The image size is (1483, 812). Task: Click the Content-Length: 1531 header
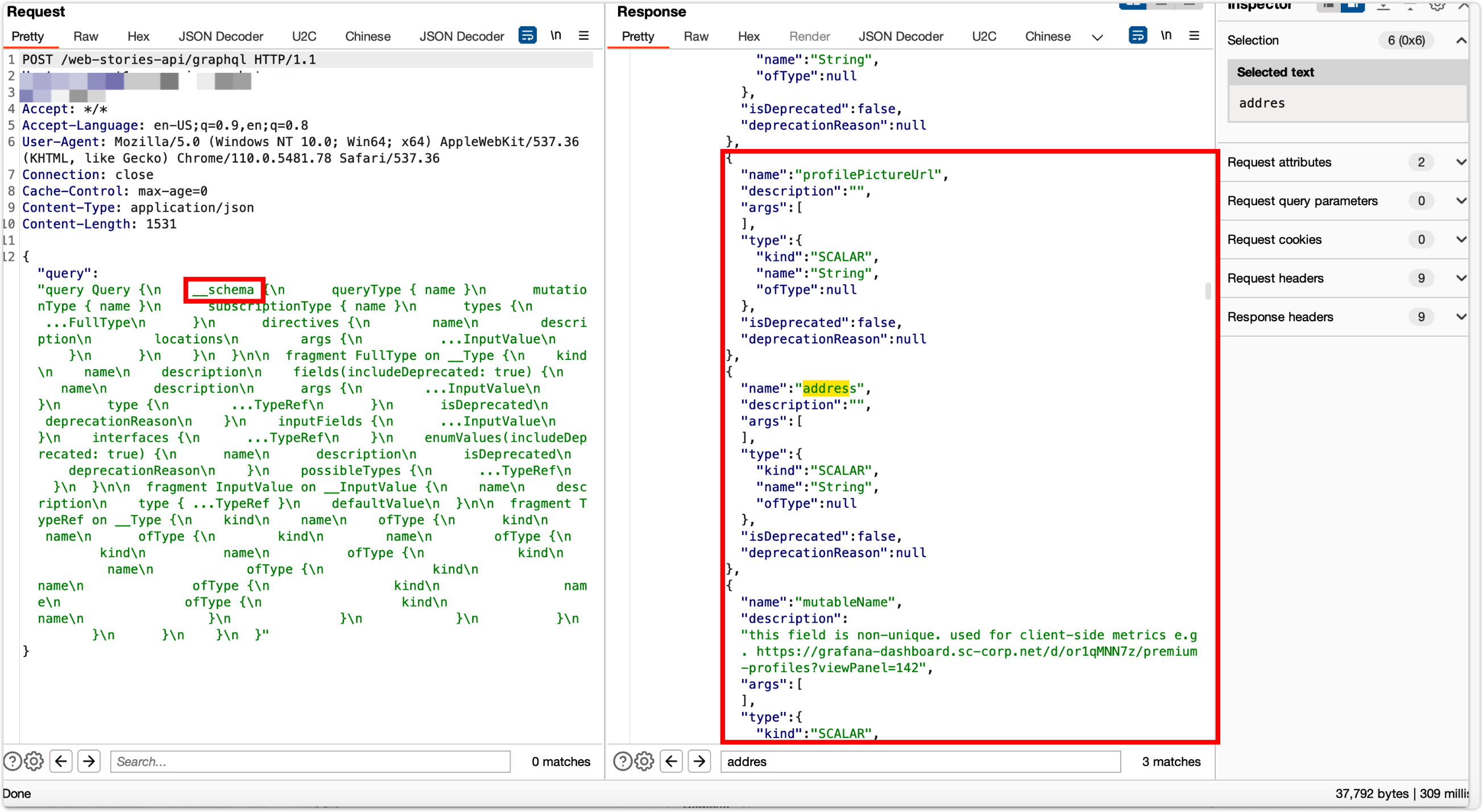pos(99,224)
